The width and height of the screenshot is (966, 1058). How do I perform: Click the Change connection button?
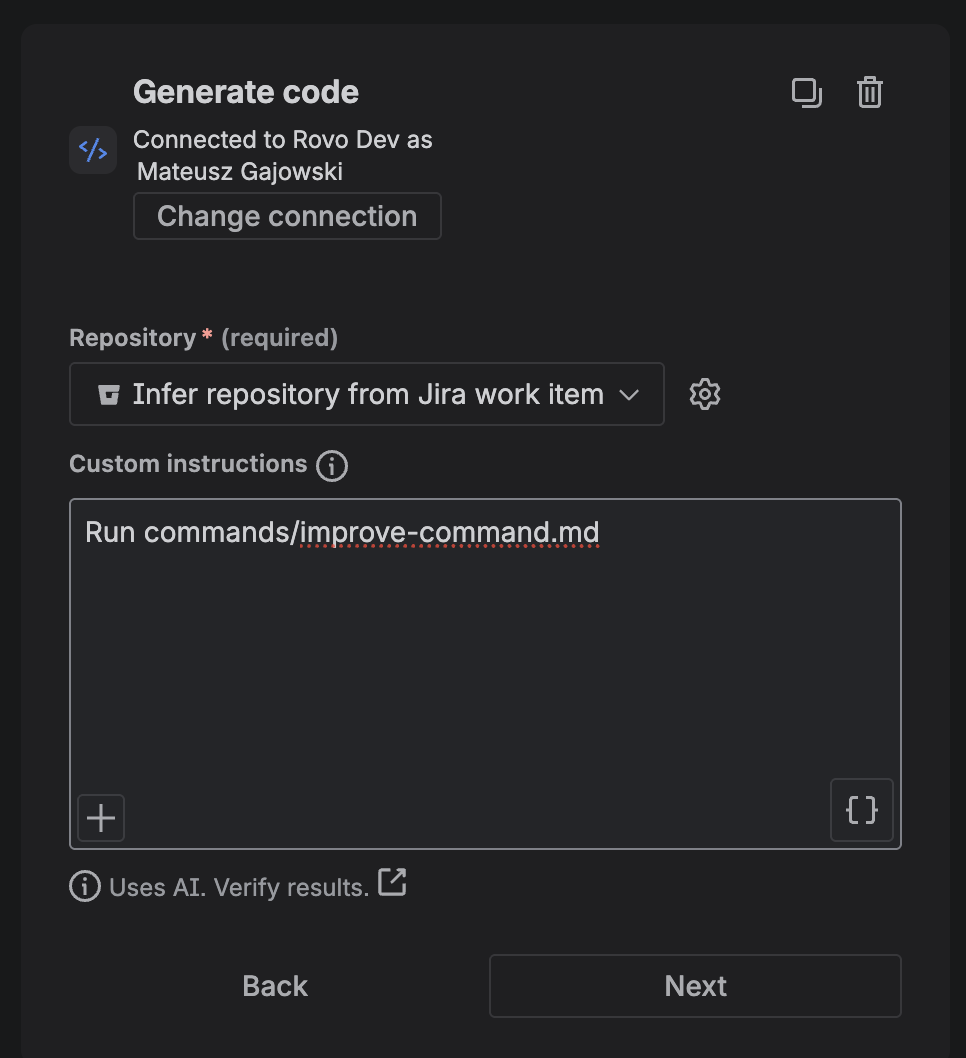(x=287, y=216)
